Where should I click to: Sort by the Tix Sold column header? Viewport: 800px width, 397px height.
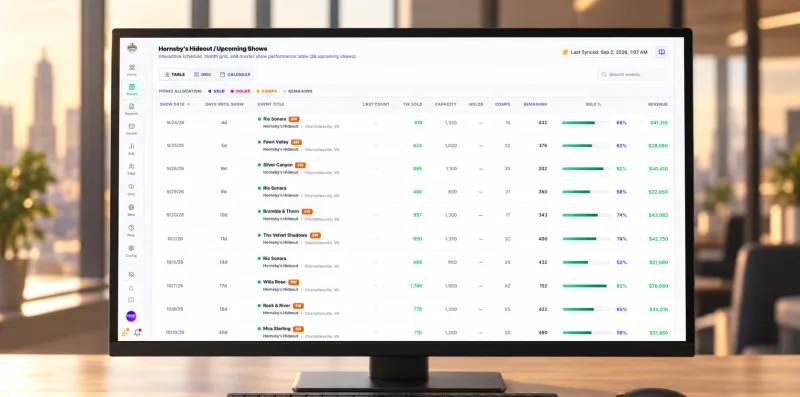point(413,105)
